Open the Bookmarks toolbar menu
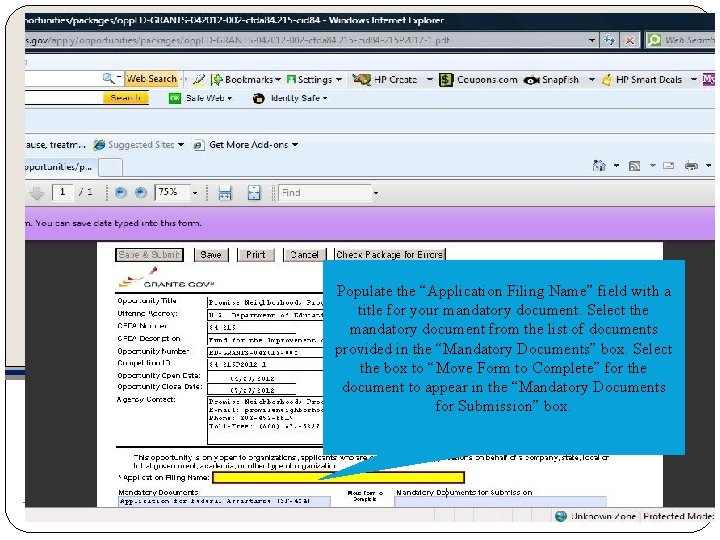 pos(246,79)
